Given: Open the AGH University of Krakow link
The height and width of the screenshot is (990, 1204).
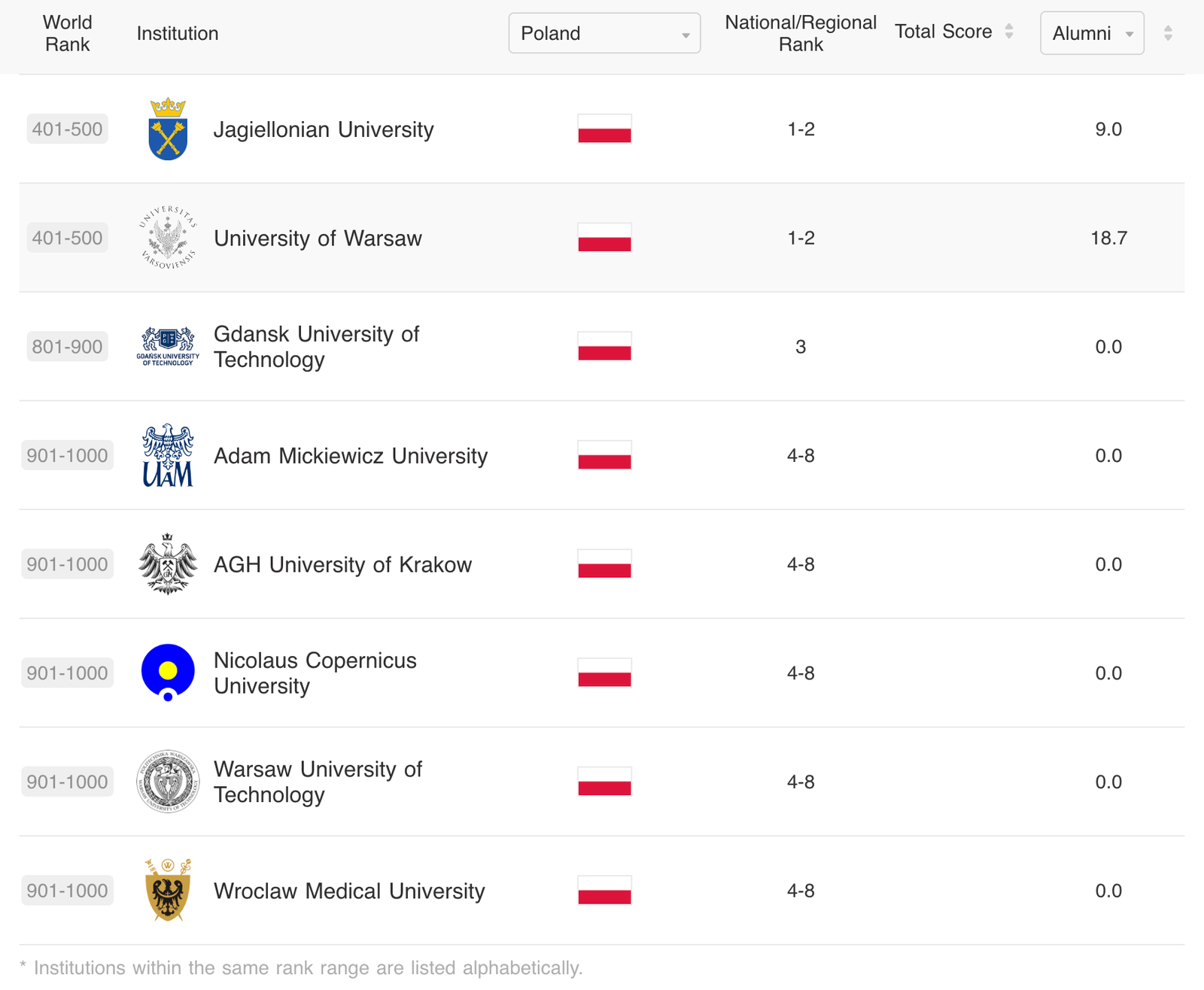Looking at the screenshot, I should 342,565.
